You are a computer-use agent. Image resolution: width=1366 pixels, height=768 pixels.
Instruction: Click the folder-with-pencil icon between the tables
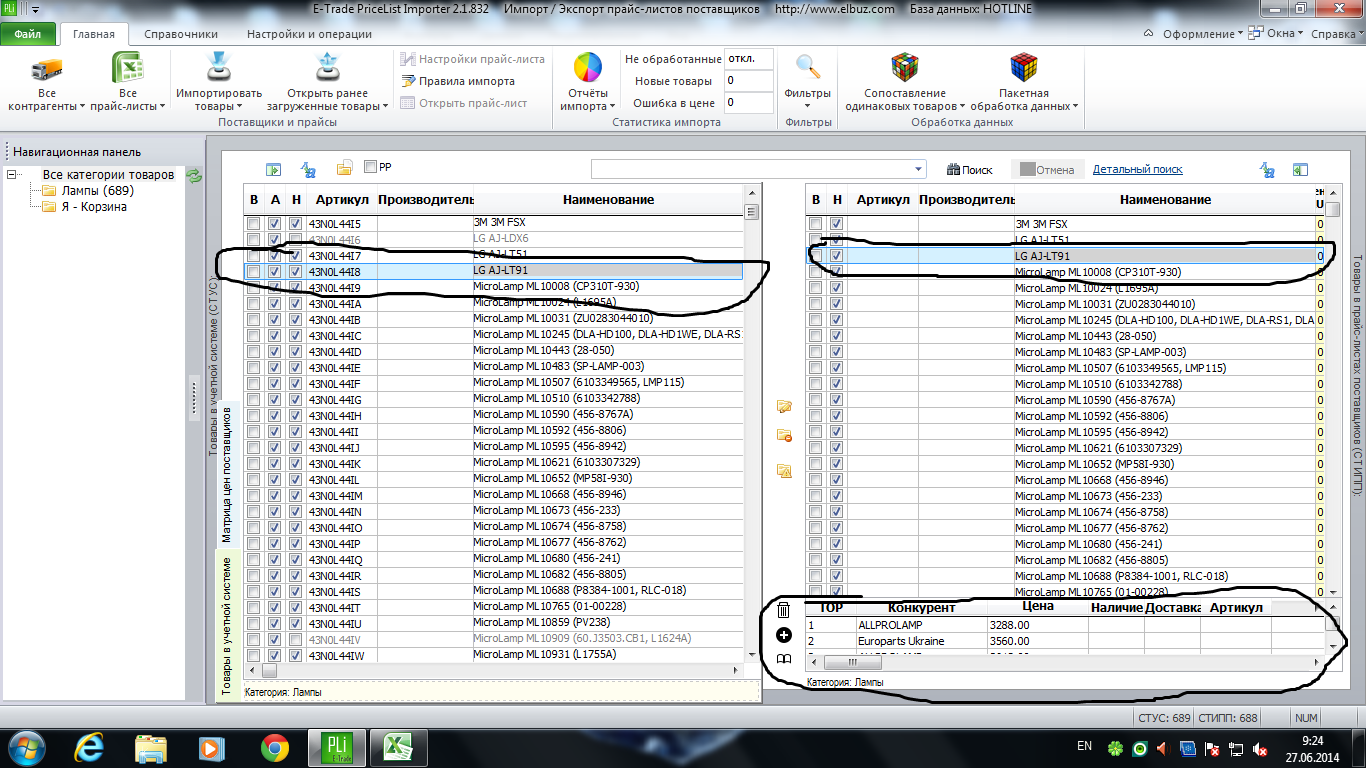pos(784,406)
